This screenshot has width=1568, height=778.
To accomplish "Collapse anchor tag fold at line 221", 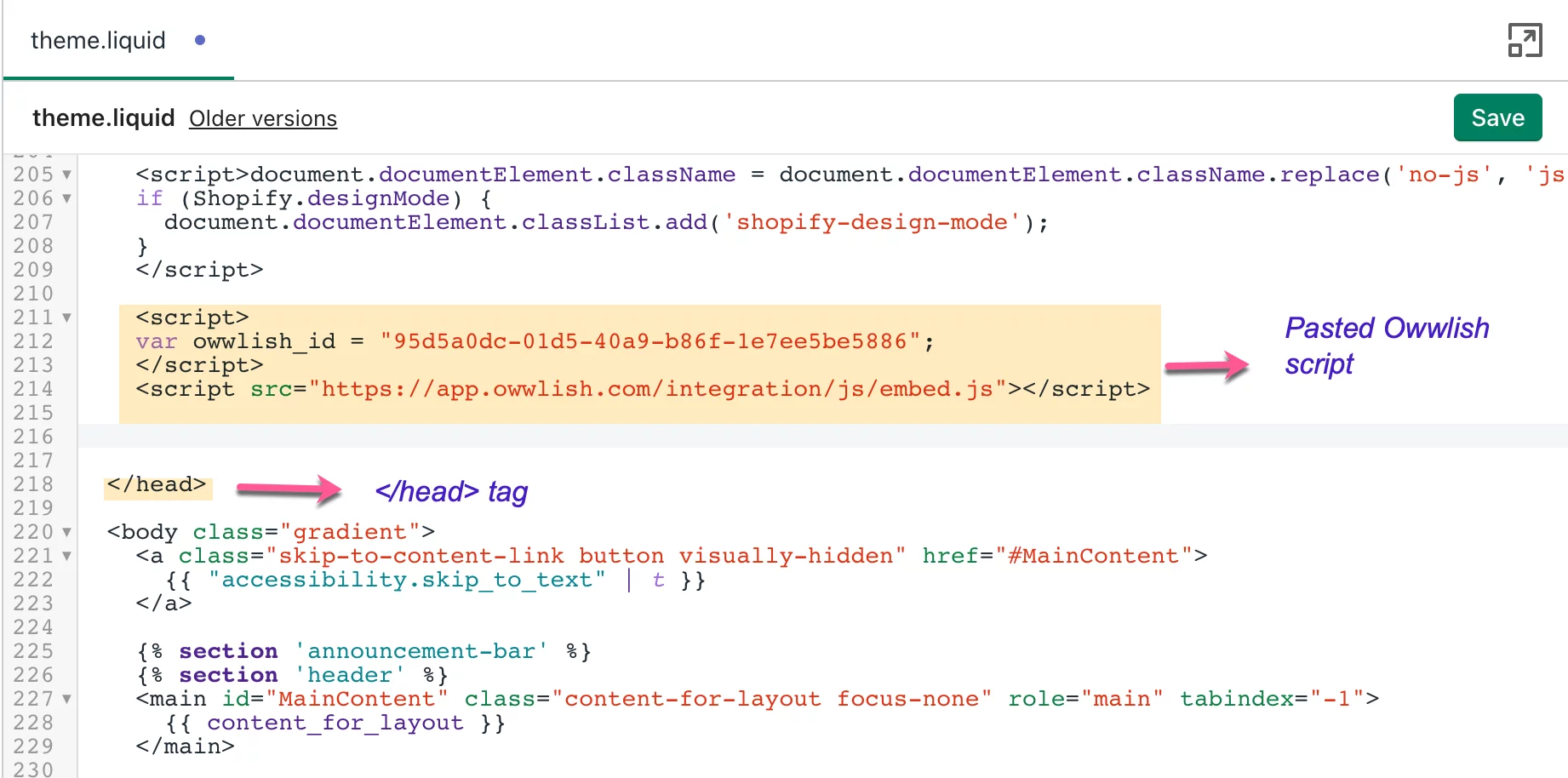I will pyautogui.click(x=66, y=556).
